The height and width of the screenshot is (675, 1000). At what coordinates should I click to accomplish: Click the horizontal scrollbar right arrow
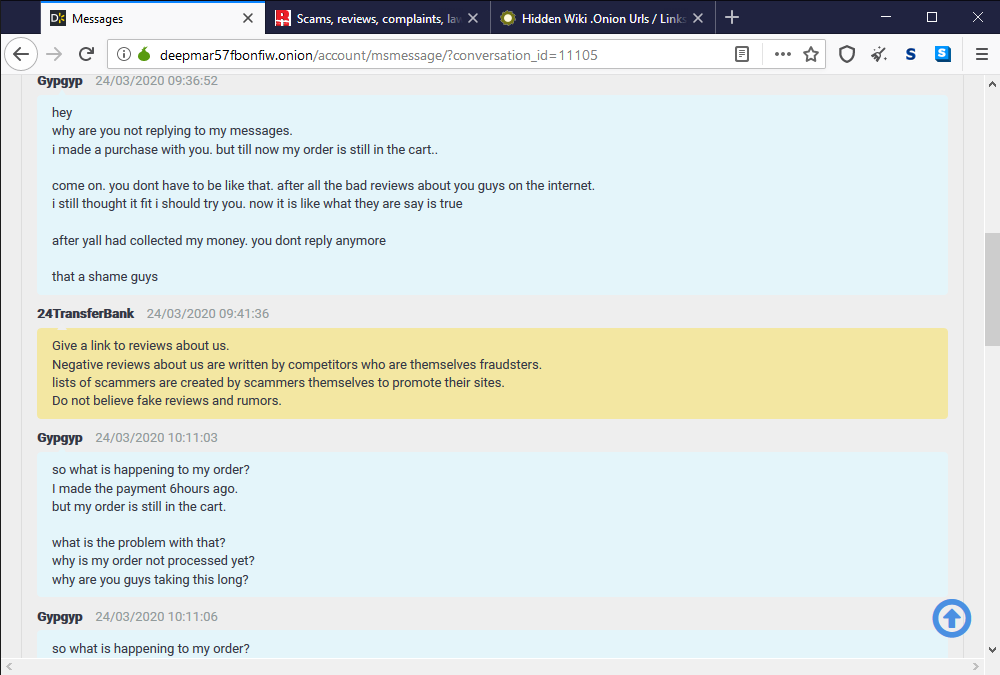975,666
